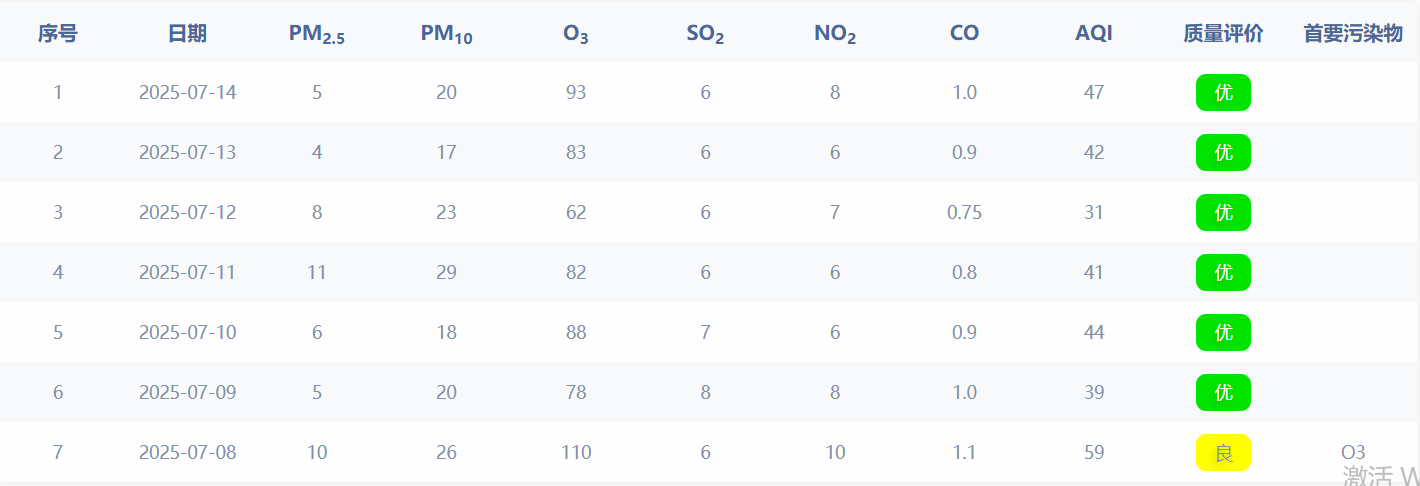Click the PM2.5 column header
This screenshot has height=486, width=1420.
click(x=317, y=34)
